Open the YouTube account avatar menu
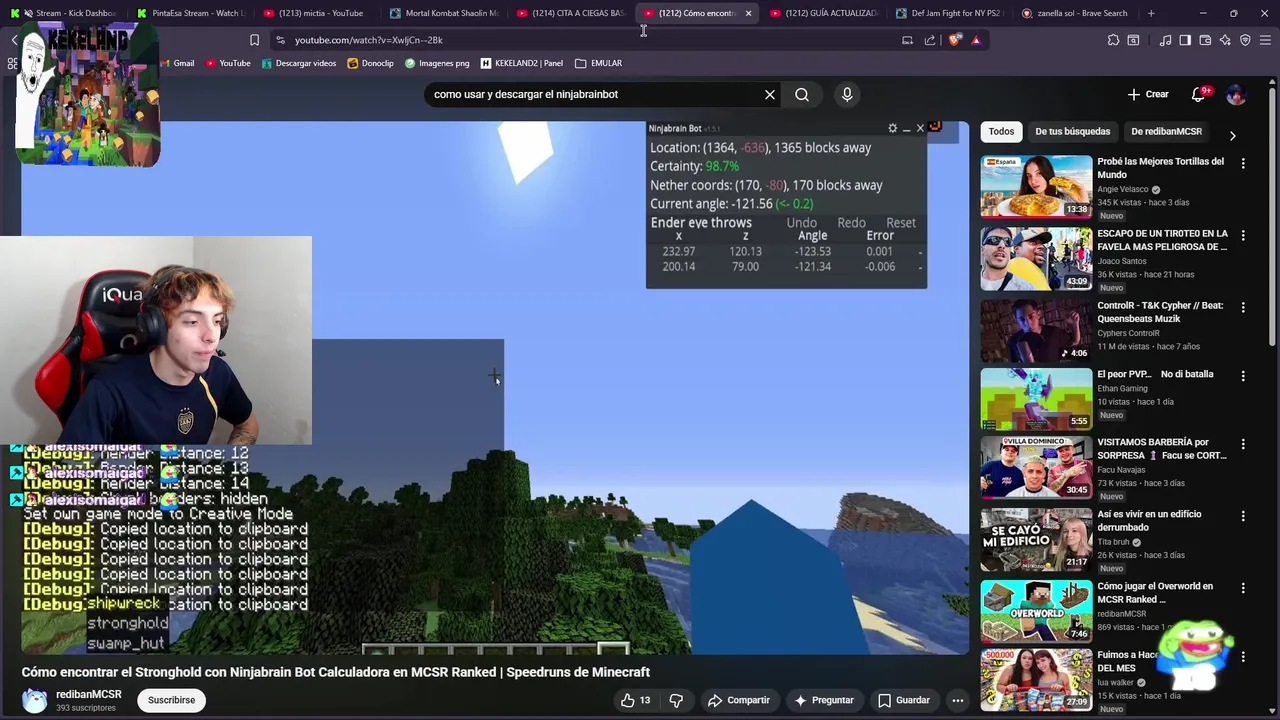1280x720 pixels. tap(1236, 94)
